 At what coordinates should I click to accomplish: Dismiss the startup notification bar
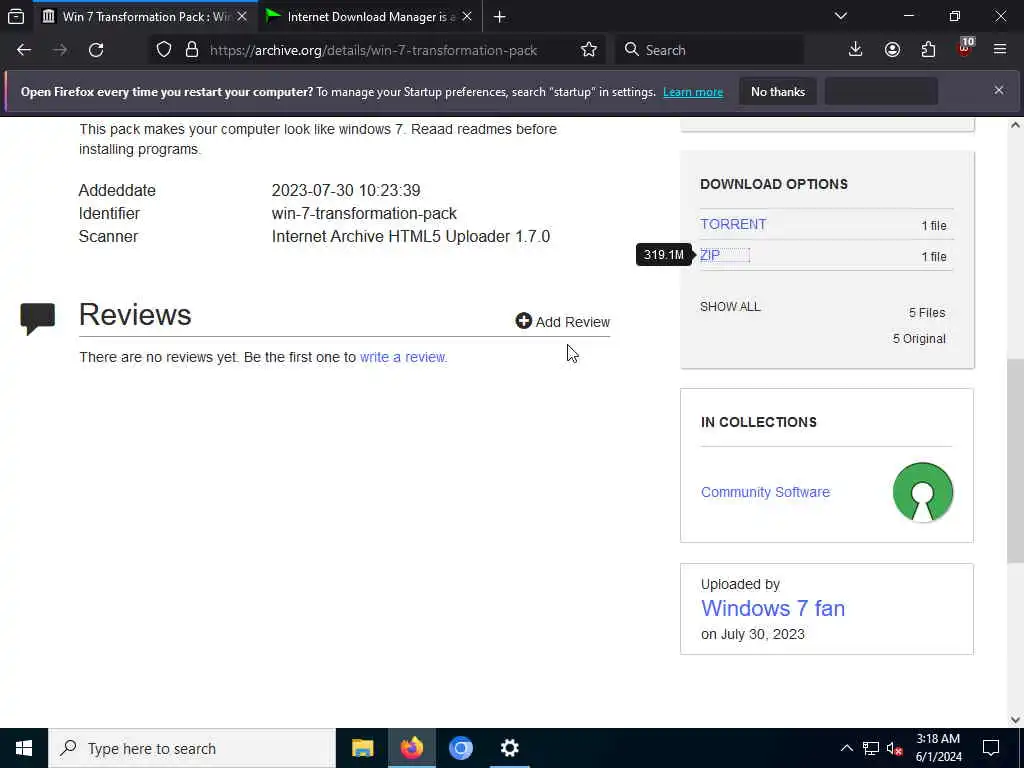[x=999, y=90]
